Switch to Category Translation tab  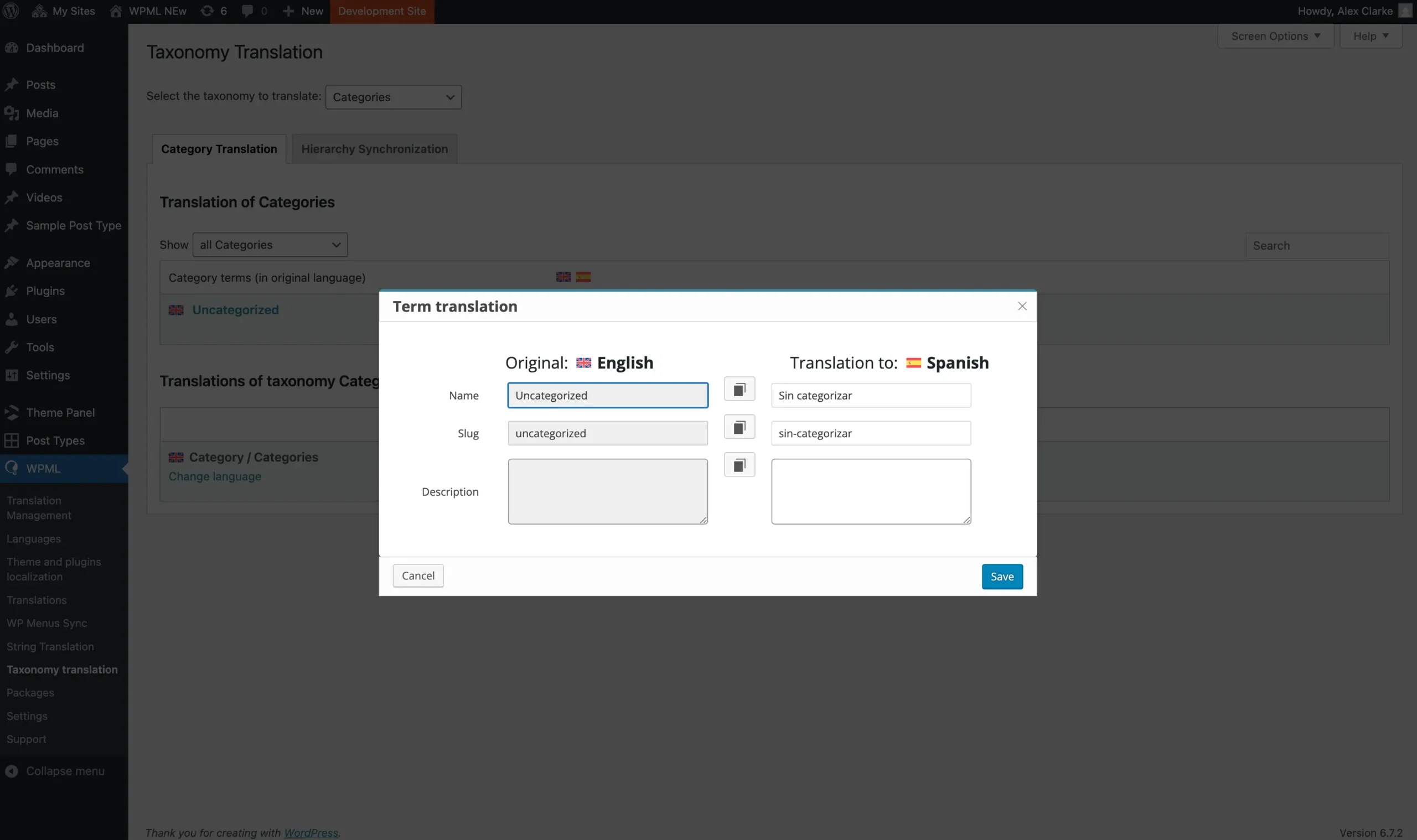click(x=219, y=149)
